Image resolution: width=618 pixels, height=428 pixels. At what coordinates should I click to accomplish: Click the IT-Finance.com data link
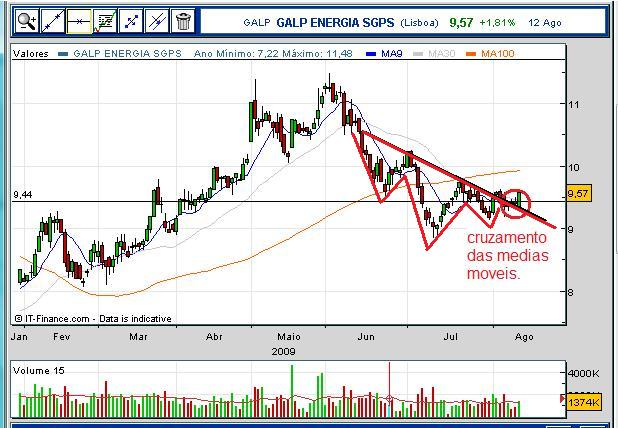pos(93,318)
